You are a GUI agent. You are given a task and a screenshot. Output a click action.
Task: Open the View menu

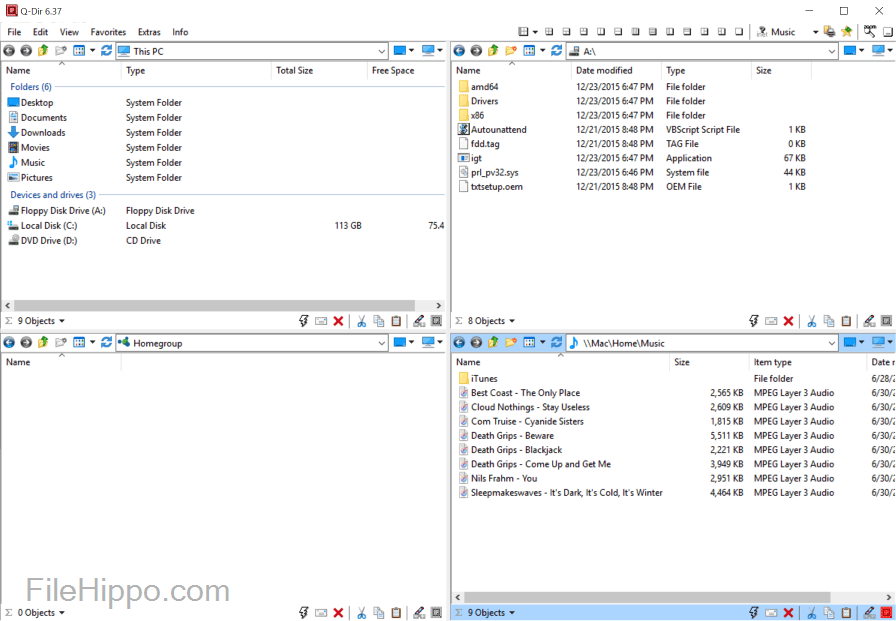click(x=69, y=32)
